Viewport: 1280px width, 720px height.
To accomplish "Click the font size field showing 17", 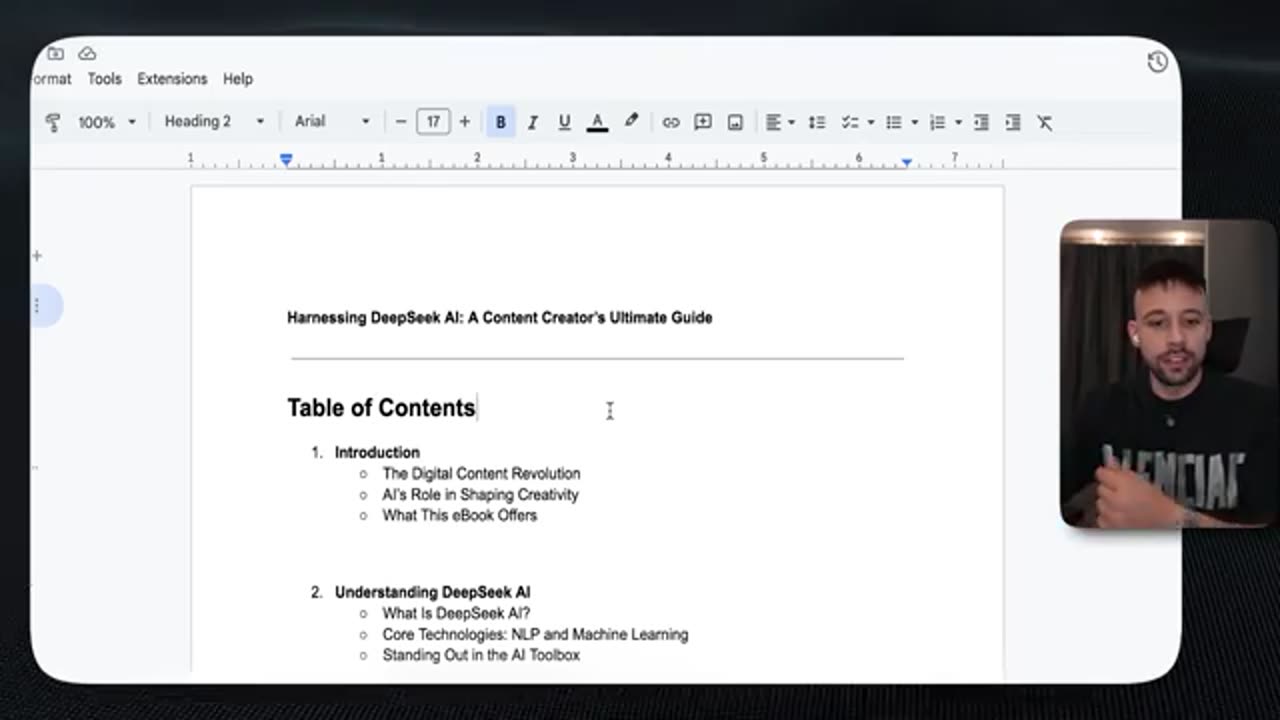I will pyautogui.click(x=433, y=122).
